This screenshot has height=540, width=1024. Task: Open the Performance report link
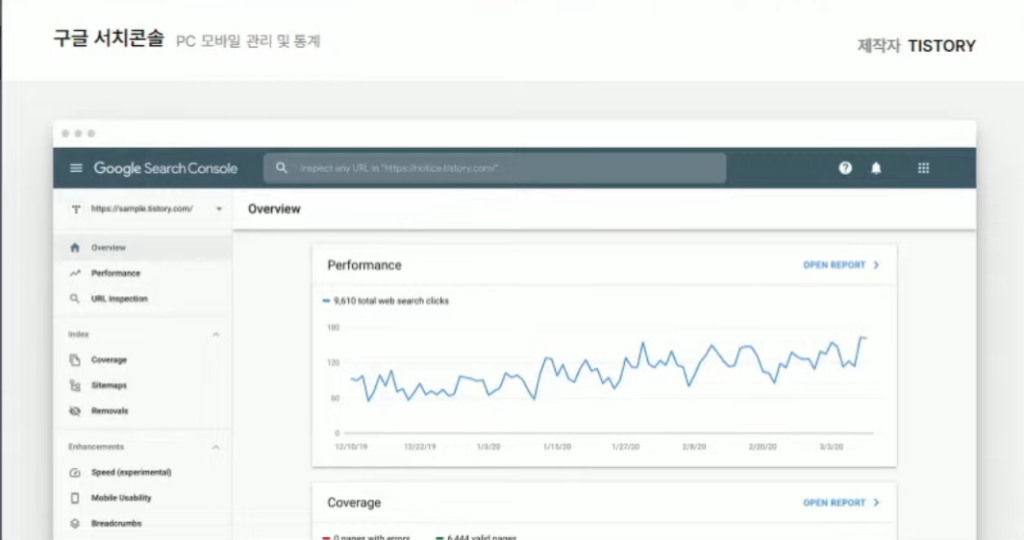click(x=840, y=266)
